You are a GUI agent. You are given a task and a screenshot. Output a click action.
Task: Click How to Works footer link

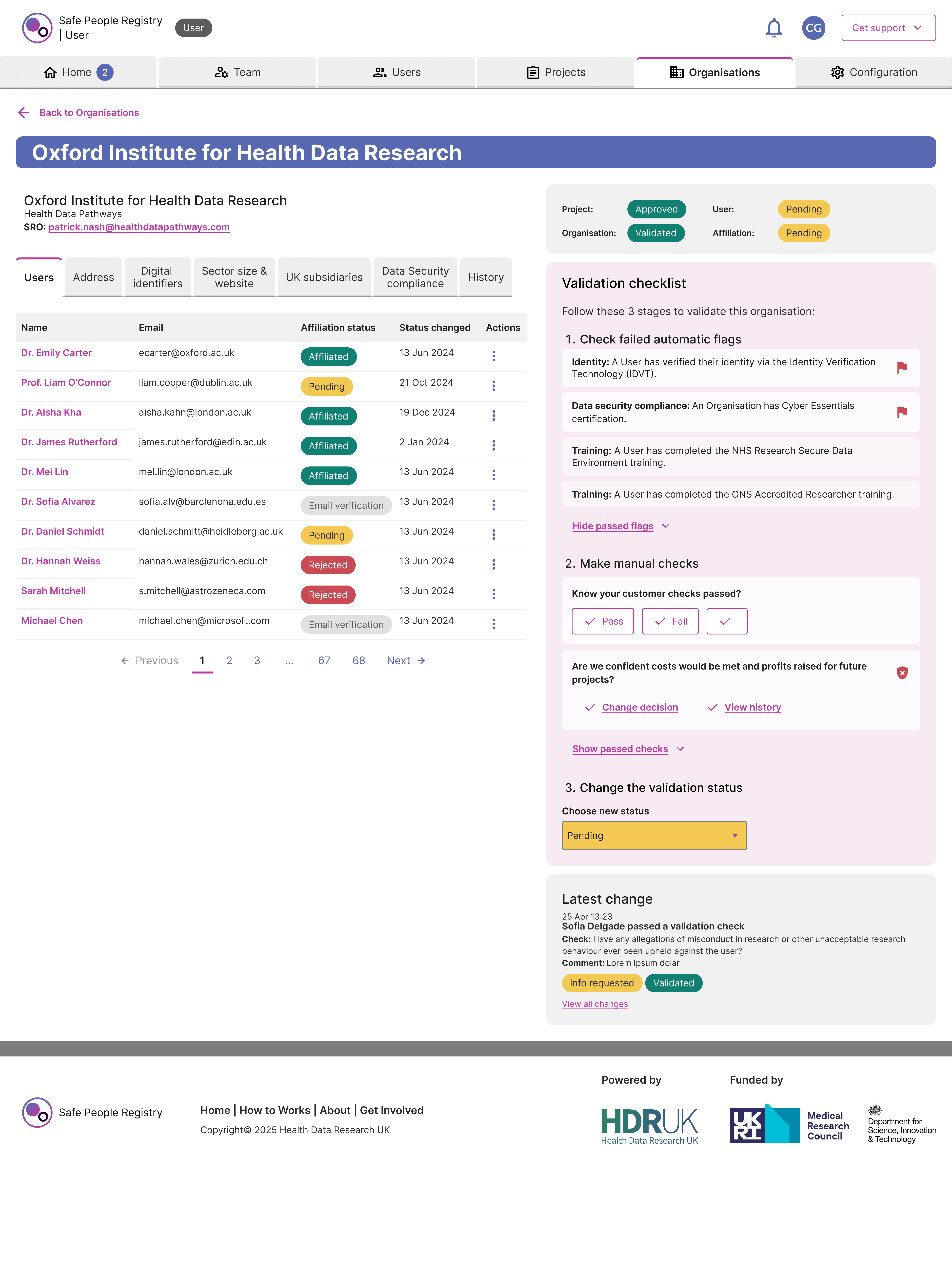coord(275,1110)
